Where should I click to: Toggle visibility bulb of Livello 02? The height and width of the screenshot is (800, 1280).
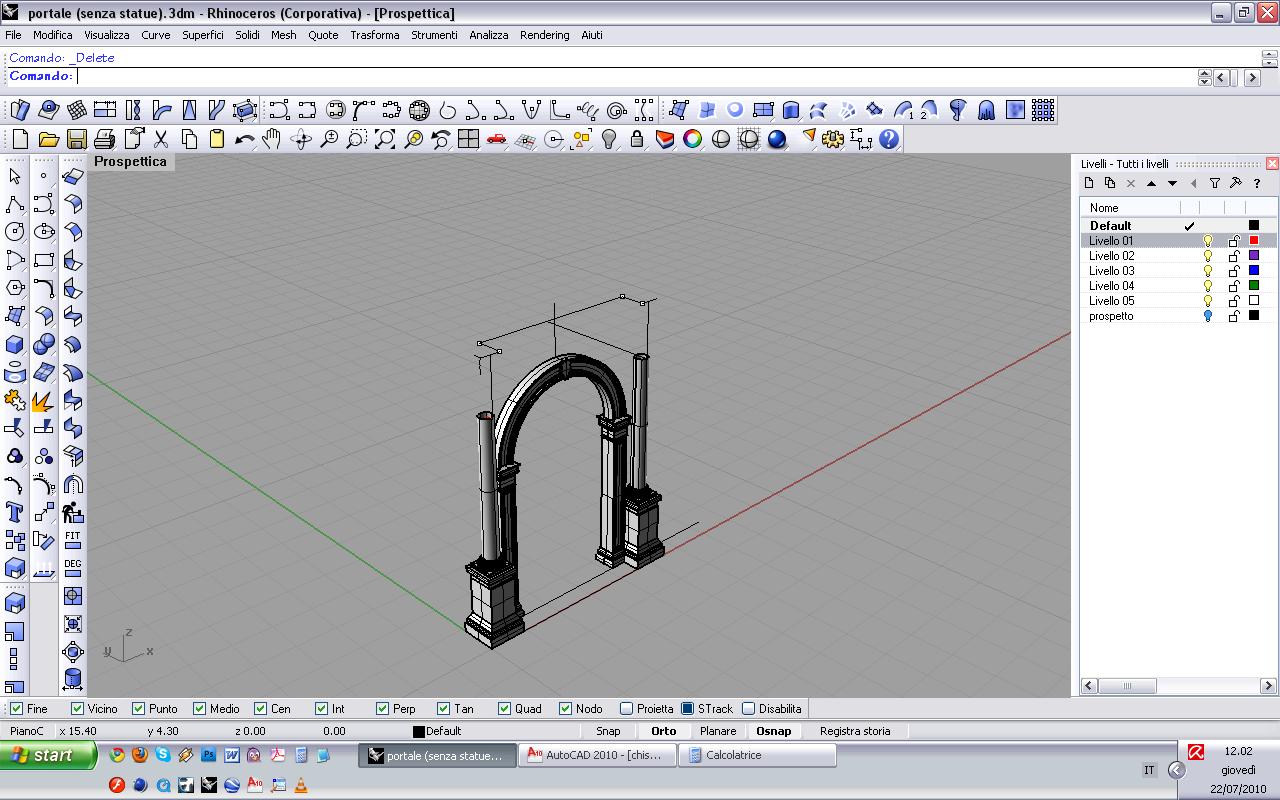click(1208, 256)
